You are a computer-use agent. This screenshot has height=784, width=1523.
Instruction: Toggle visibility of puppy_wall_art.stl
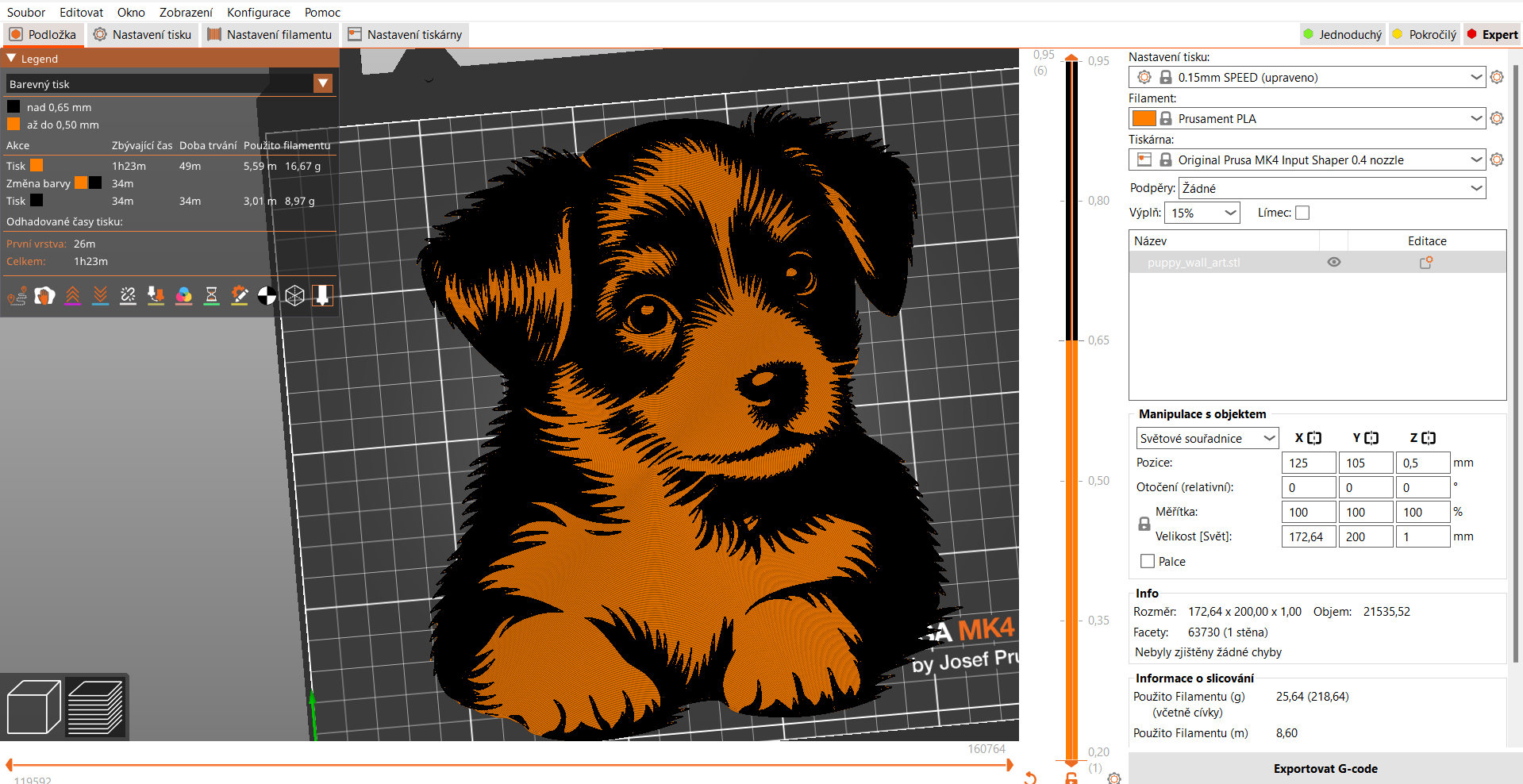point(1333,262)
